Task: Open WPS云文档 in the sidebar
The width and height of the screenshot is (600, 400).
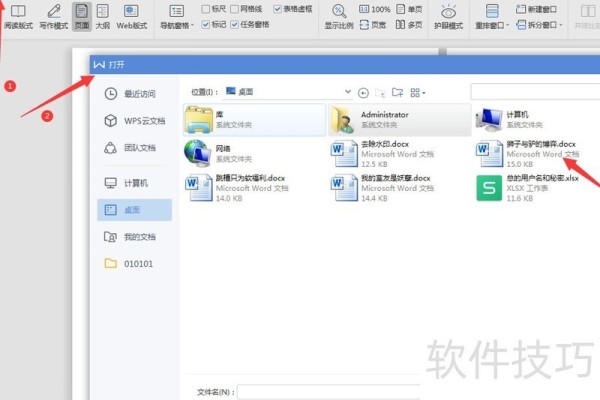Action: point(134,121)
